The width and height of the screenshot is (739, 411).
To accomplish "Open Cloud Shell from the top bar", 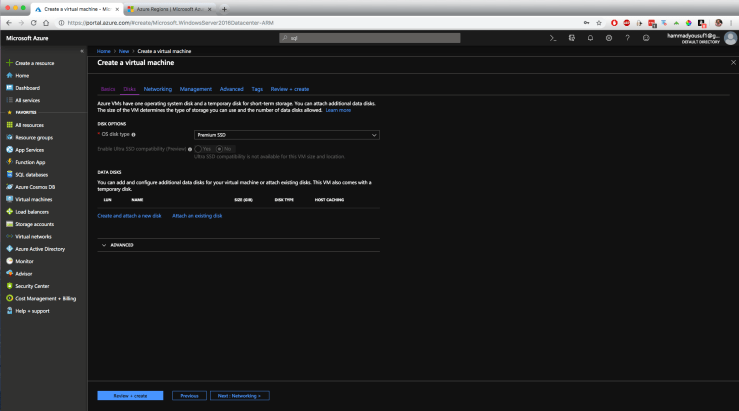I will click(553, 38).
